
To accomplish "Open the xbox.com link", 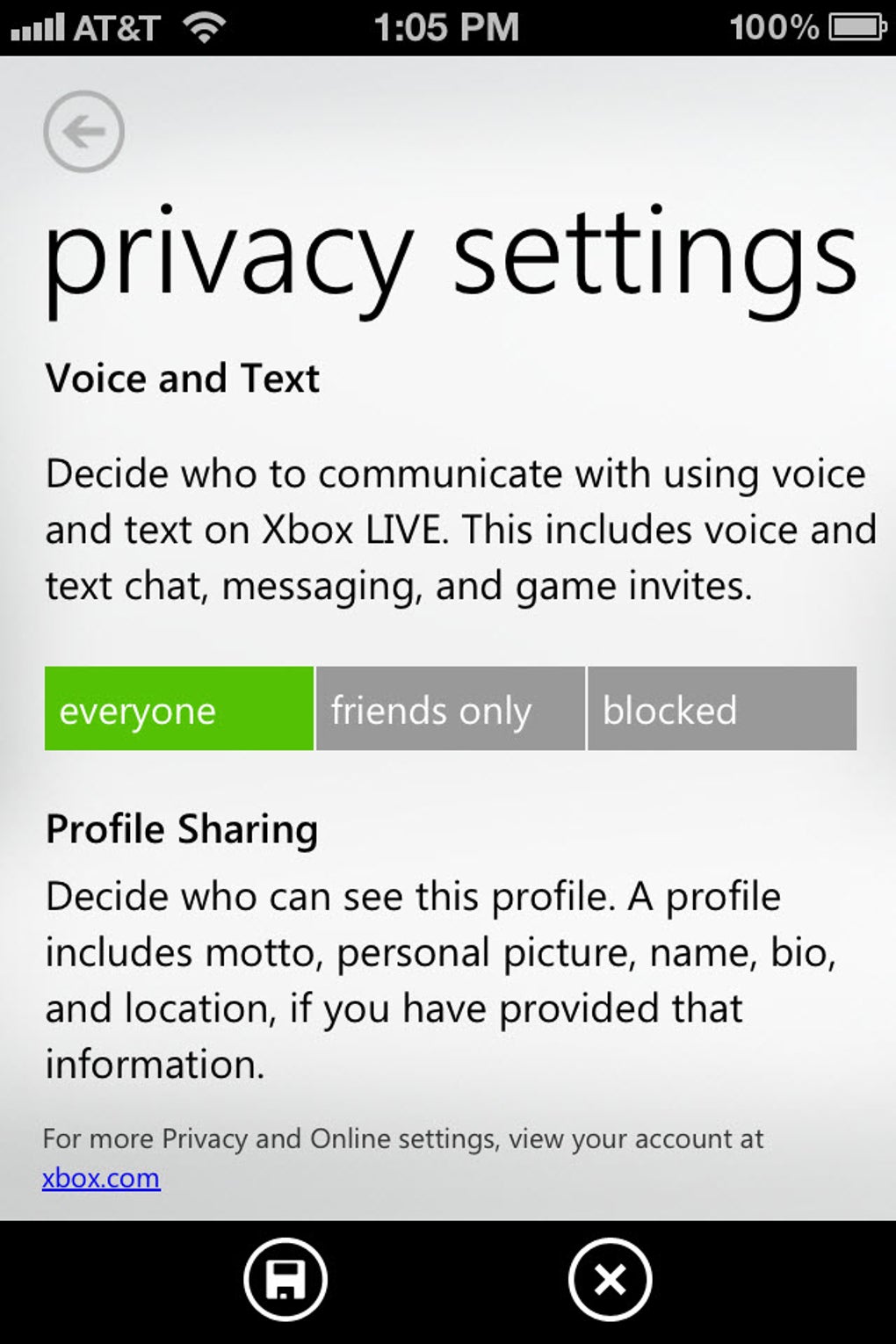I will point(101,1178).
